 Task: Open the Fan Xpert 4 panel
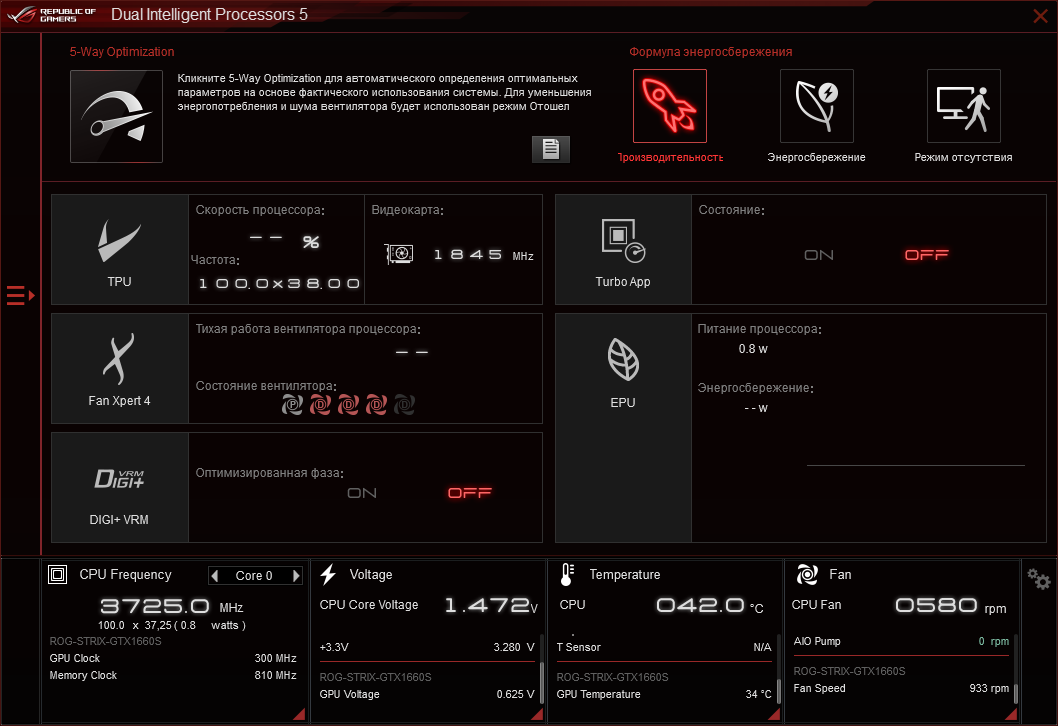119,368
